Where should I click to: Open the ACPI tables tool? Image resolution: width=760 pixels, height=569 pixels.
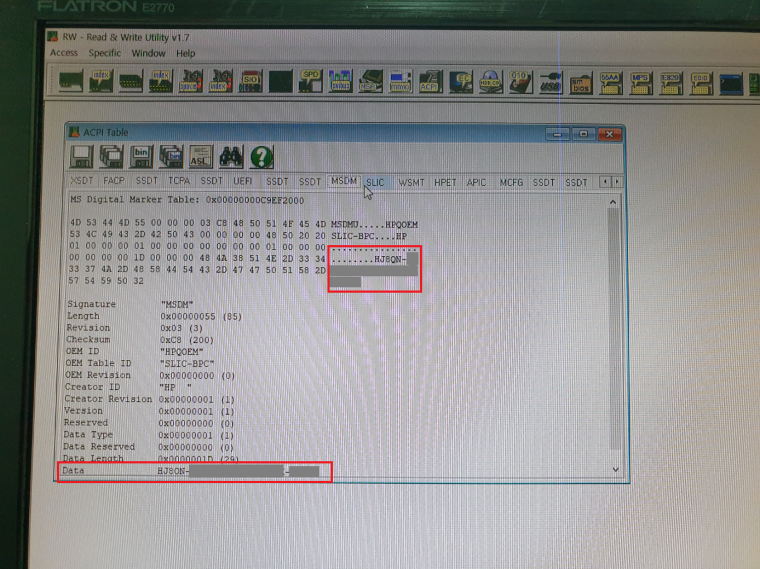(x=430, y=81)
